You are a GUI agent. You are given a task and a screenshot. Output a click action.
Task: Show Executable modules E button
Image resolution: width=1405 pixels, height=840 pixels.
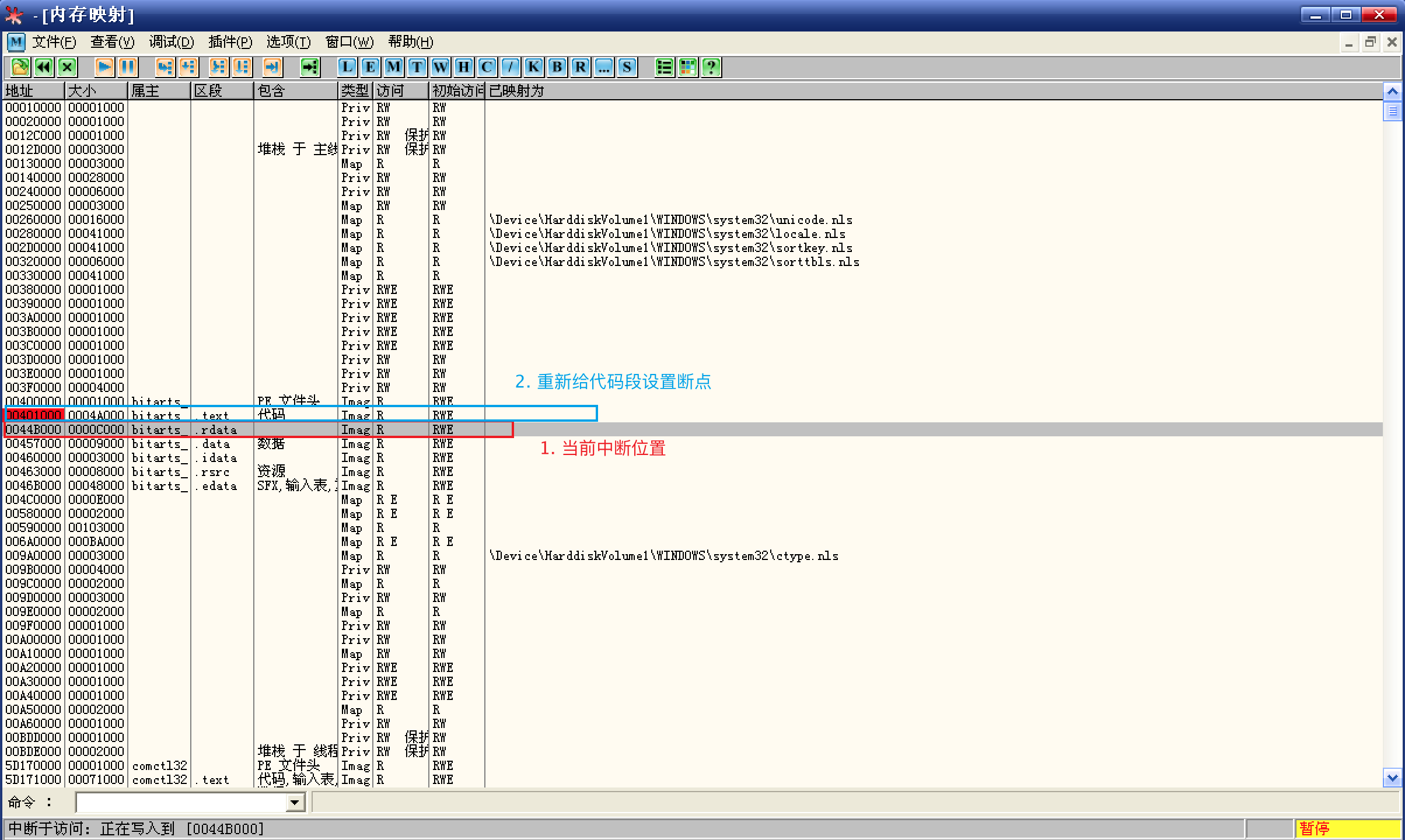click(x=370, y=67)
